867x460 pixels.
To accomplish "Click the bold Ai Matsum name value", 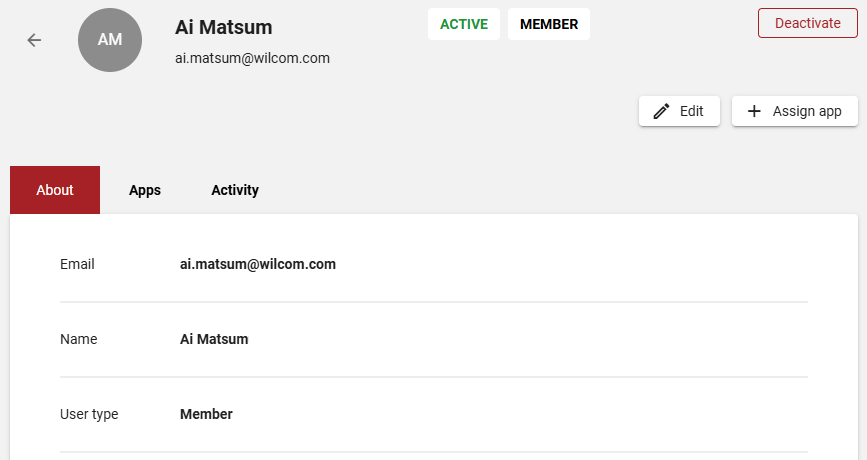I will coord(214,339).
